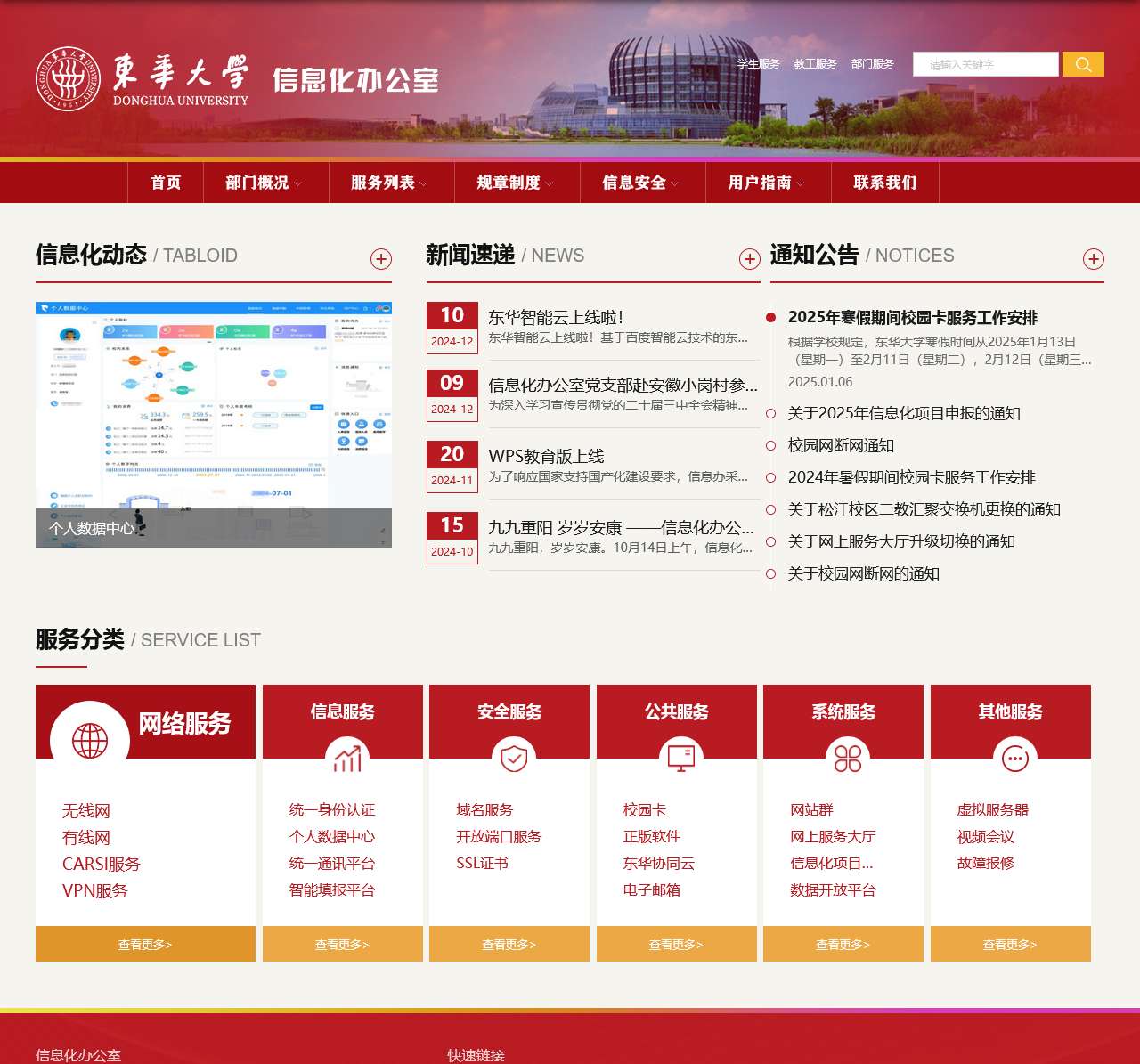Click the 个人数据中心 screenshot thumbnail
1140x1064 pixels.
pyautogui.click(x=214, y=424)
